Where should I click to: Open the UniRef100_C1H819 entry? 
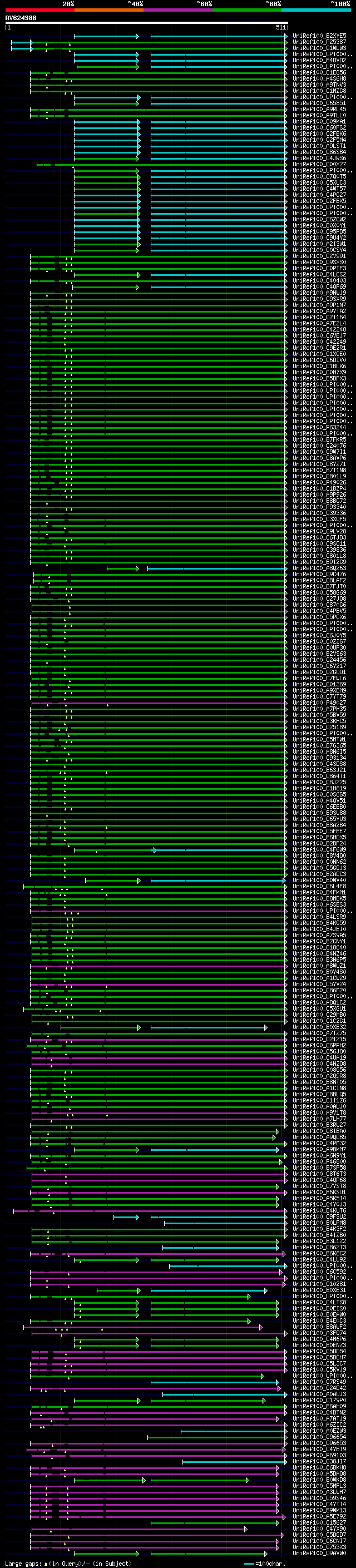[319, 789]
